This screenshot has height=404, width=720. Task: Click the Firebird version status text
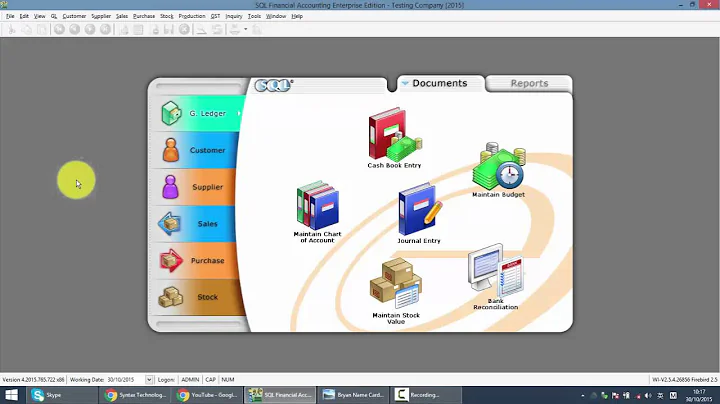click(685, 380)
